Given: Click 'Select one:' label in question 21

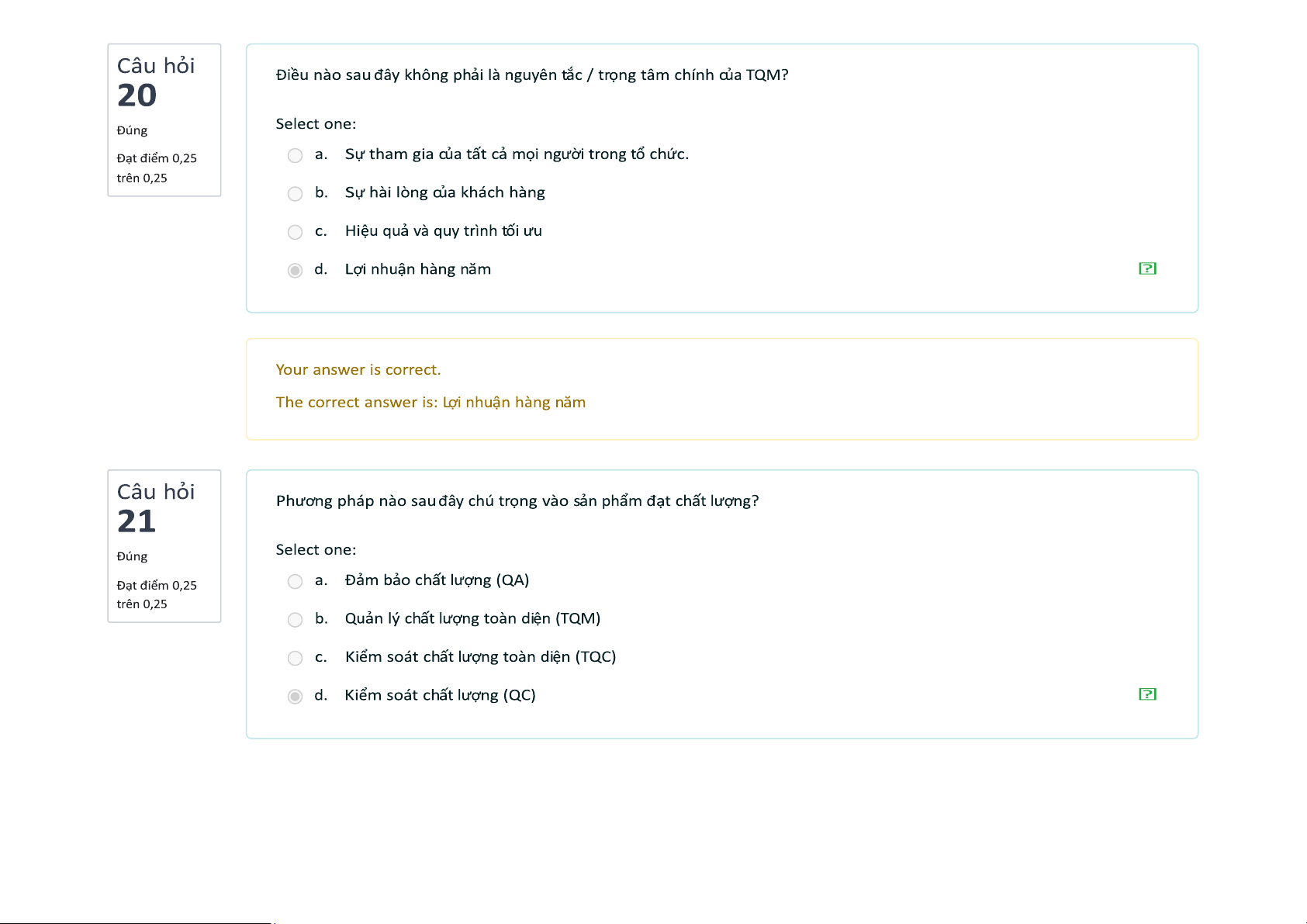Looking at the screenshot, I should 316,550.
